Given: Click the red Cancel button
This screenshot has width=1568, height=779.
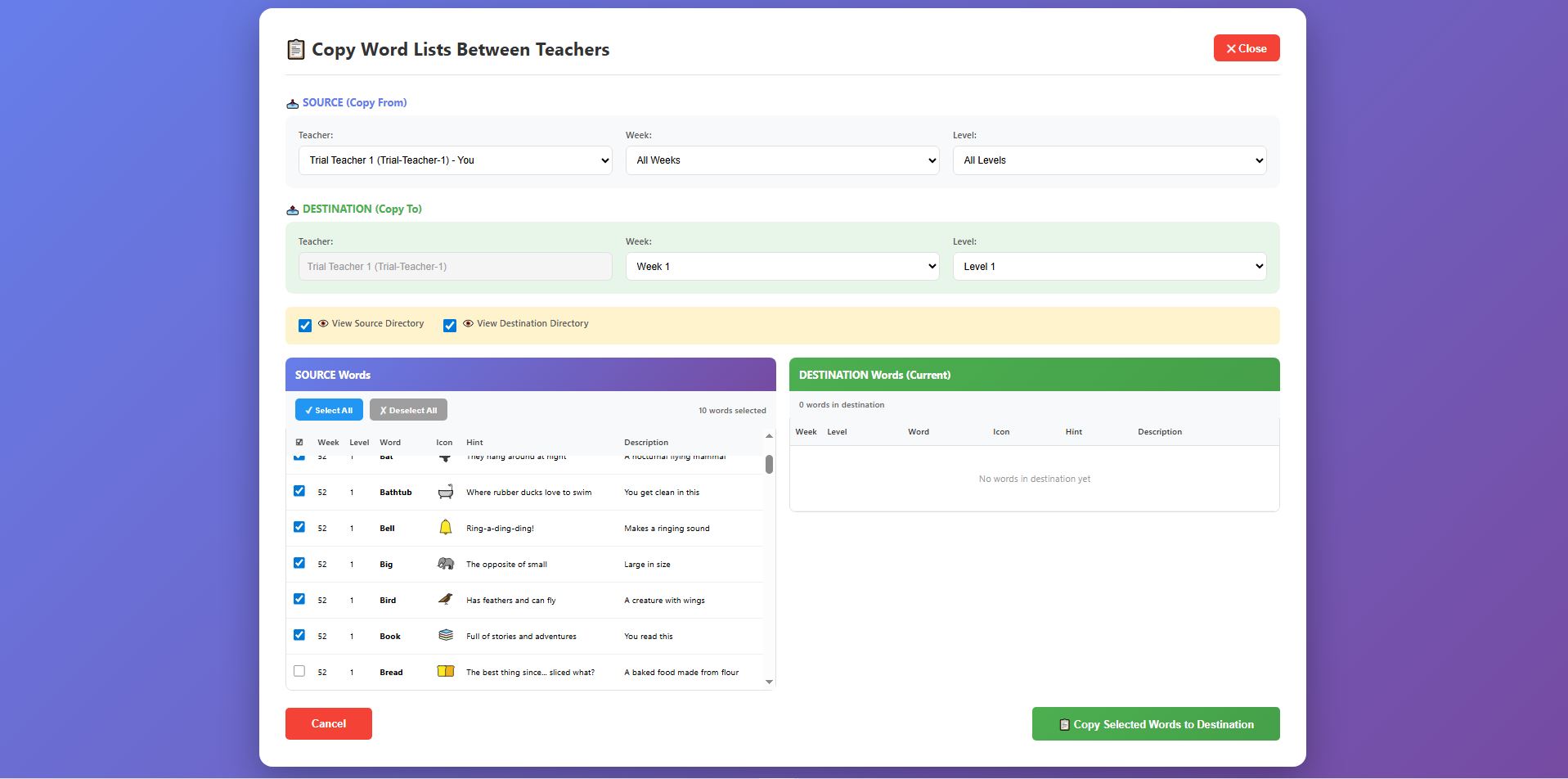Looking at the screenshot, I should (x=329, y=723).
